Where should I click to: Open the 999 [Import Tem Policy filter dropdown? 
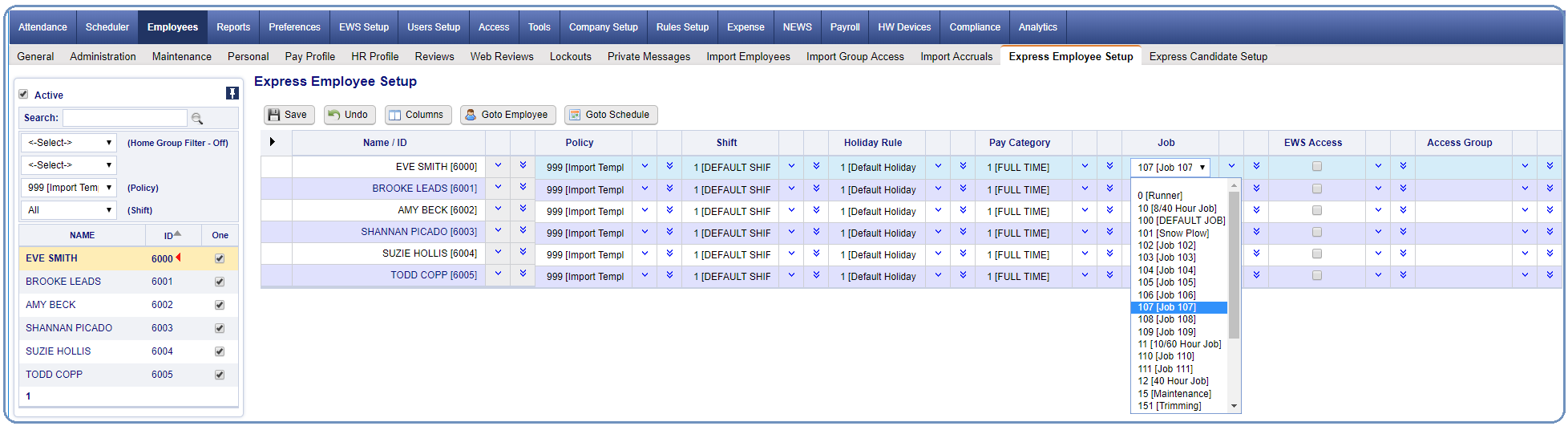pyautogui.click(x=69, y=188)
